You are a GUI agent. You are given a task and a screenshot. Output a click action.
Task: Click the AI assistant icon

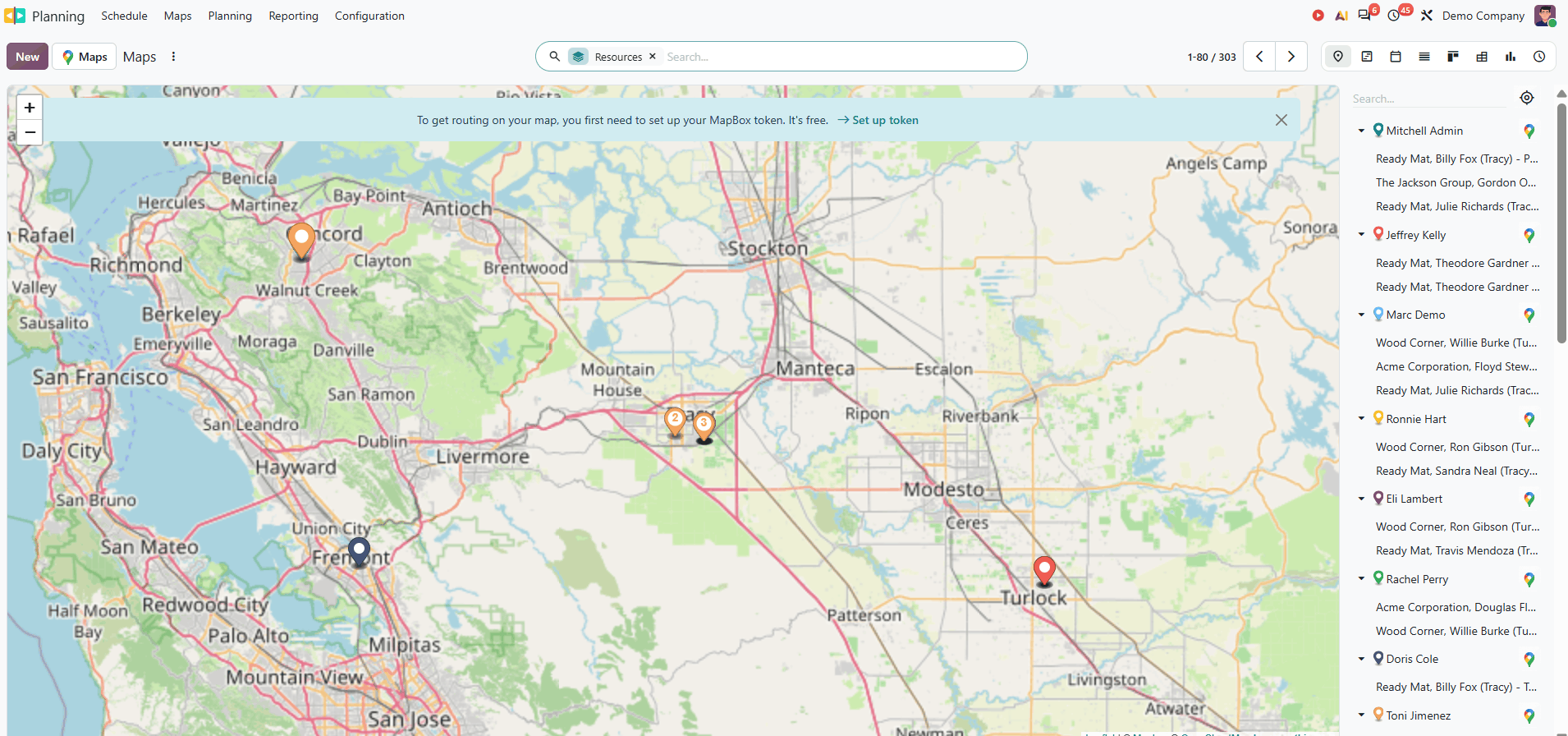(x=1341, y=16)
